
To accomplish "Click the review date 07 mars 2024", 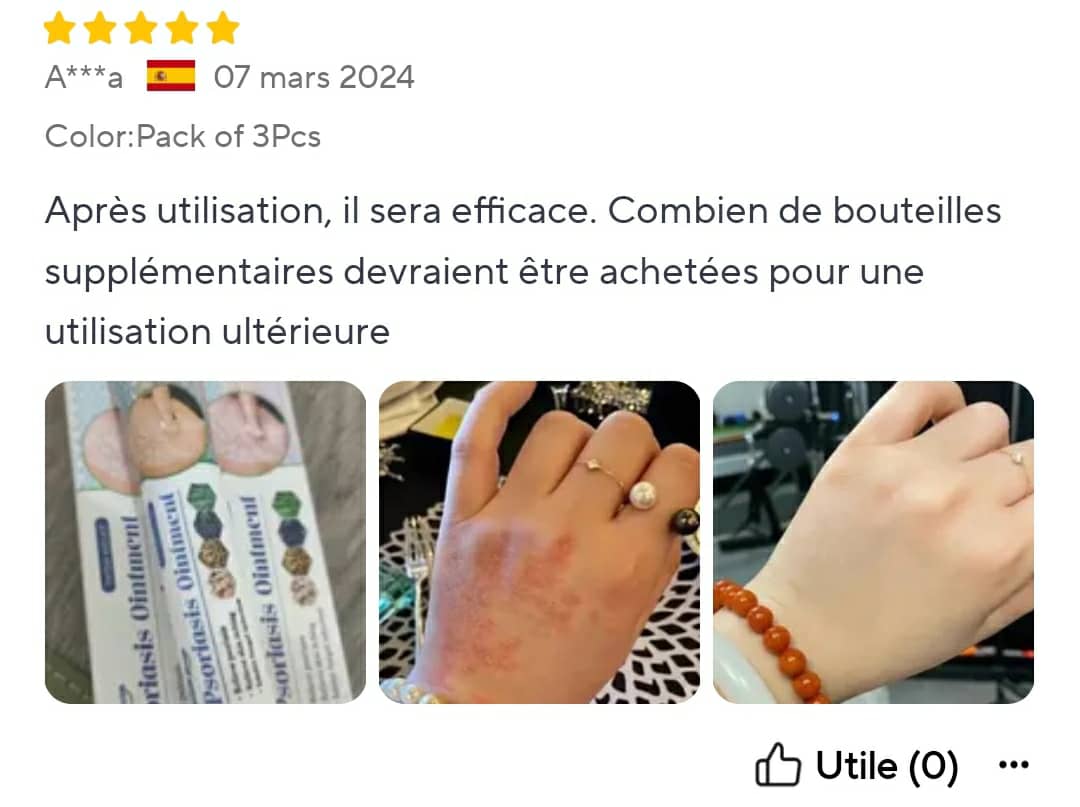I will coord(314,77).
